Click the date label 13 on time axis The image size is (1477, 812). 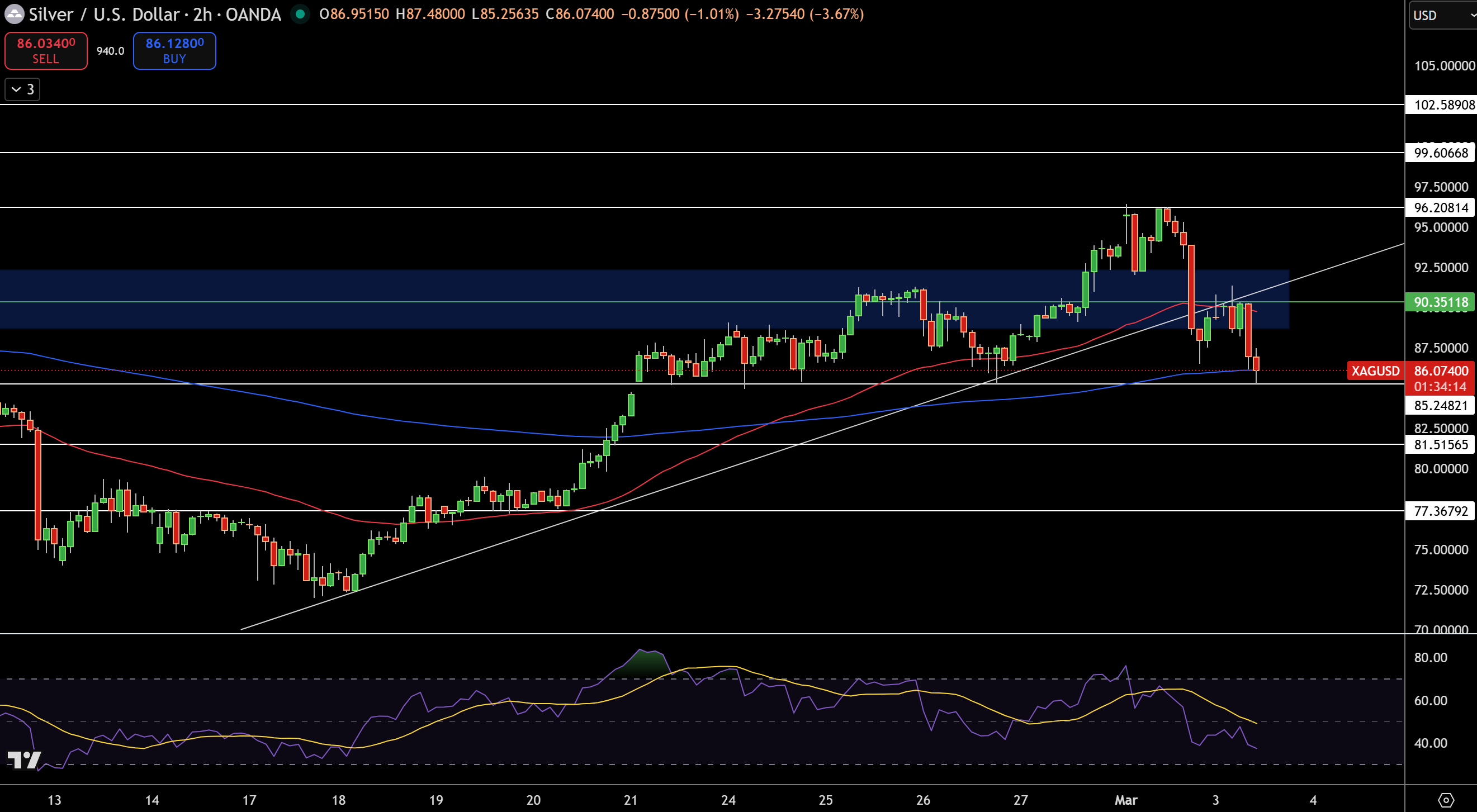pyautogui.click(x=54, y=800)
